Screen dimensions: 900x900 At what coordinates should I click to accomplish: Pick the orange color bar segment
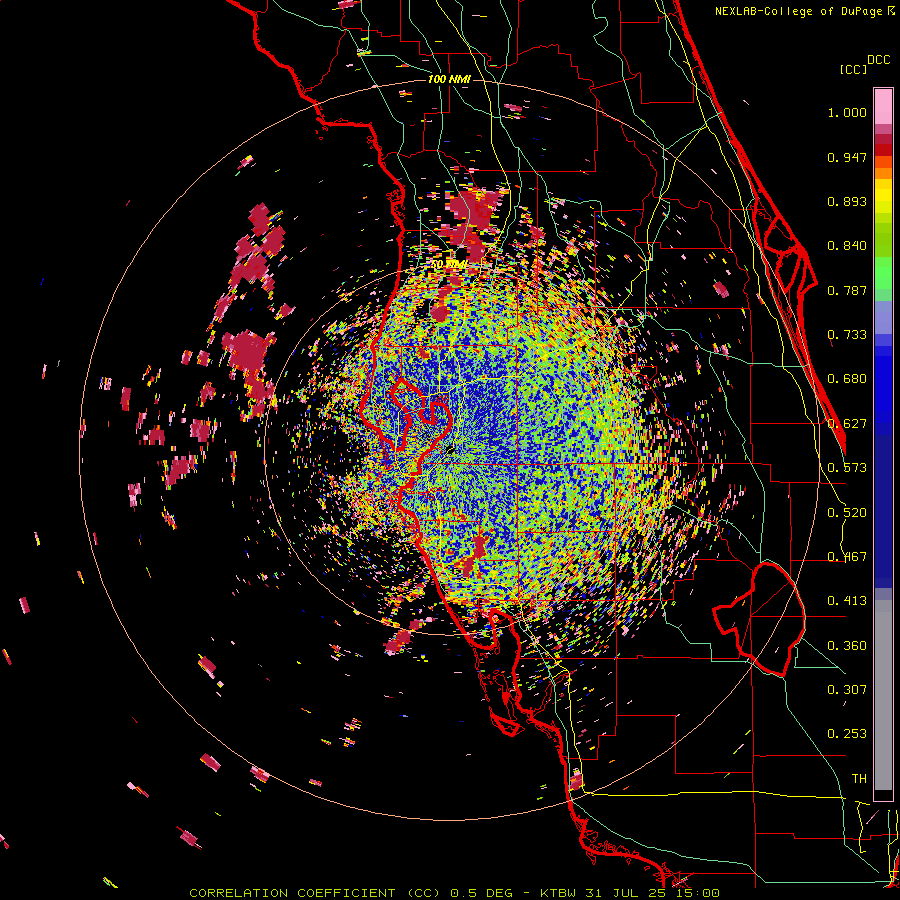883,173
